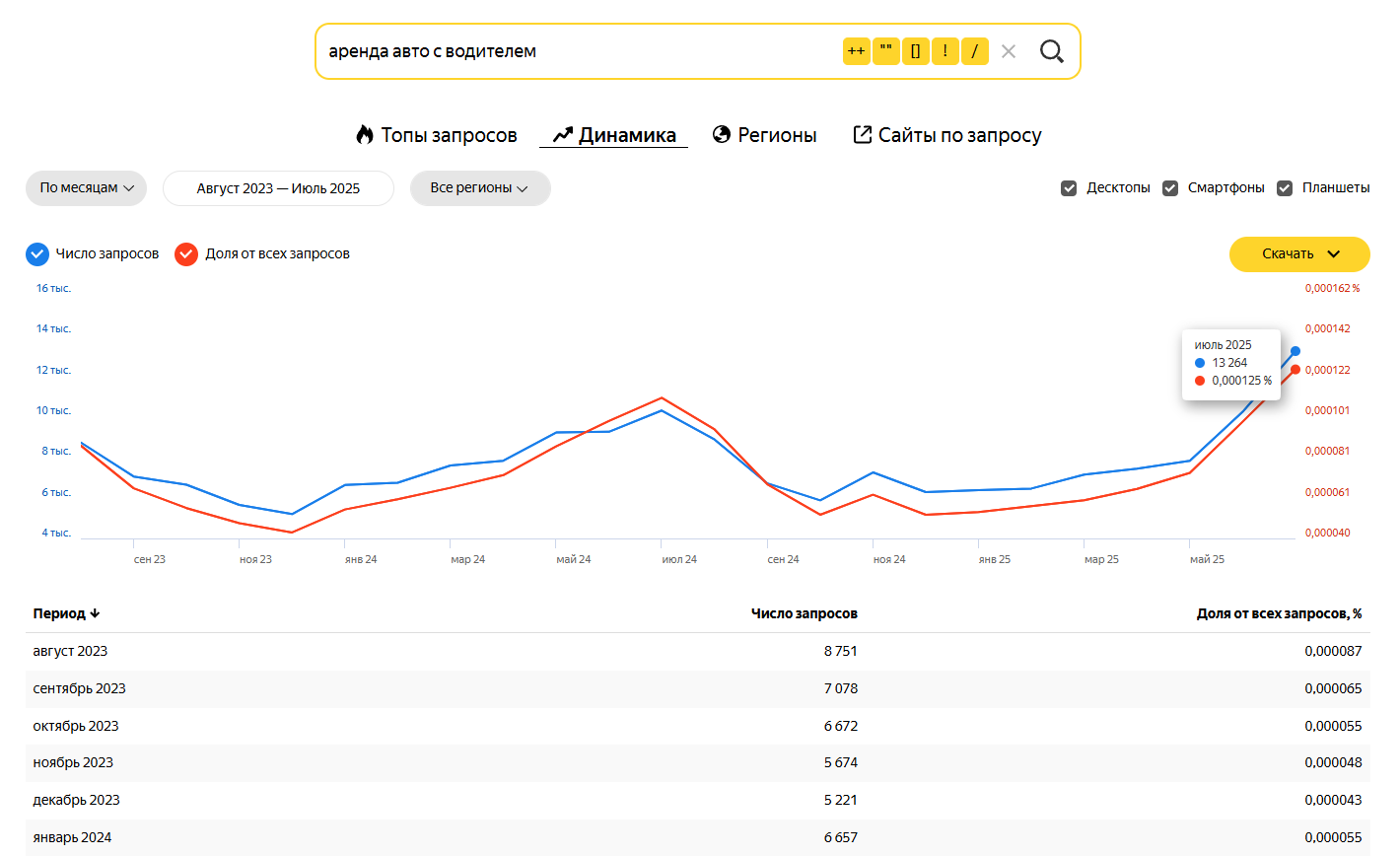Click the globe icon beside Регионы
The width and height of the screenshot is (1400, 856).
pyautogui.click(x=722, y=135)
